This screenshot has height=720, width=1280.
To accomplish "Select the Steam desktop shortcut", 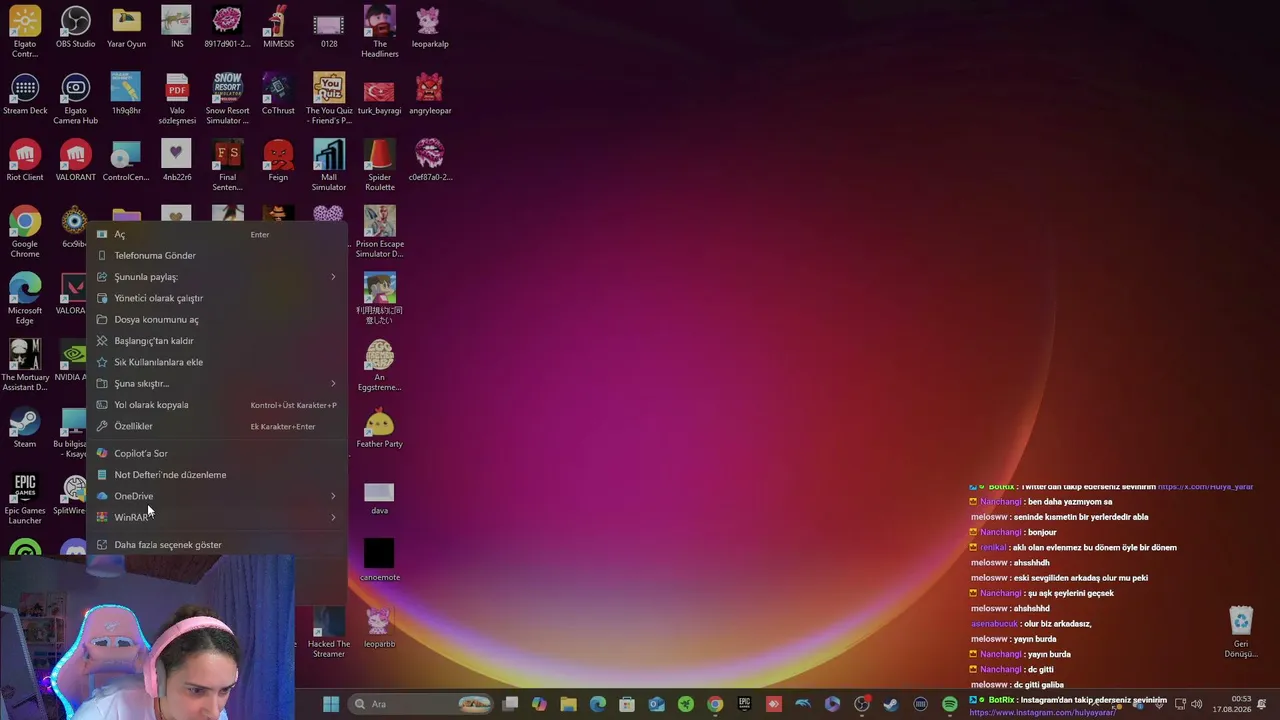I will coord(25,427).
